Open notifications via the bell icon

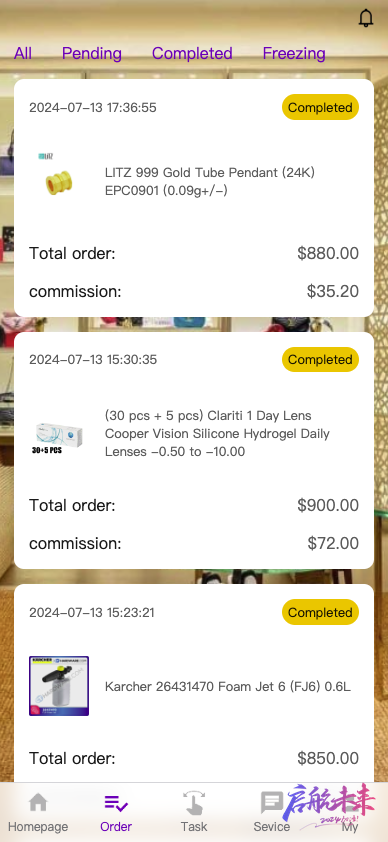pos(365,18)
